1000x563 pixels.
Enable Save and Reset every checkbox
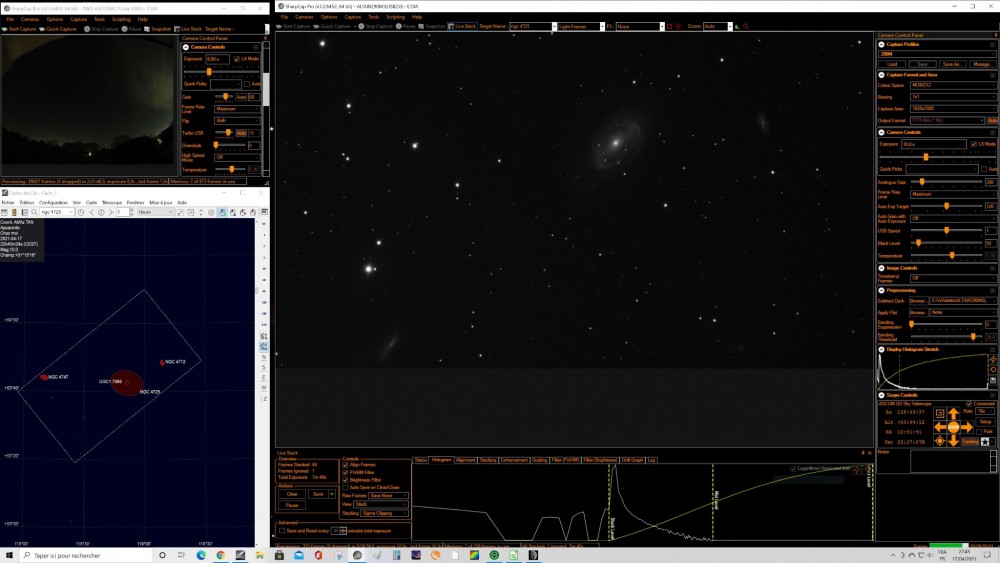pos(282,530)
